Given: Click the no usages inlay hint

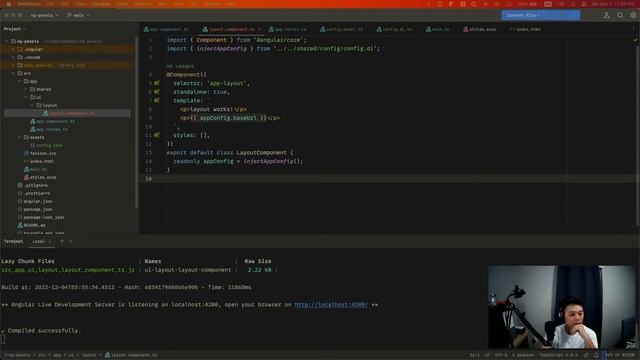Looking at the screenshot, I should 180,66.
